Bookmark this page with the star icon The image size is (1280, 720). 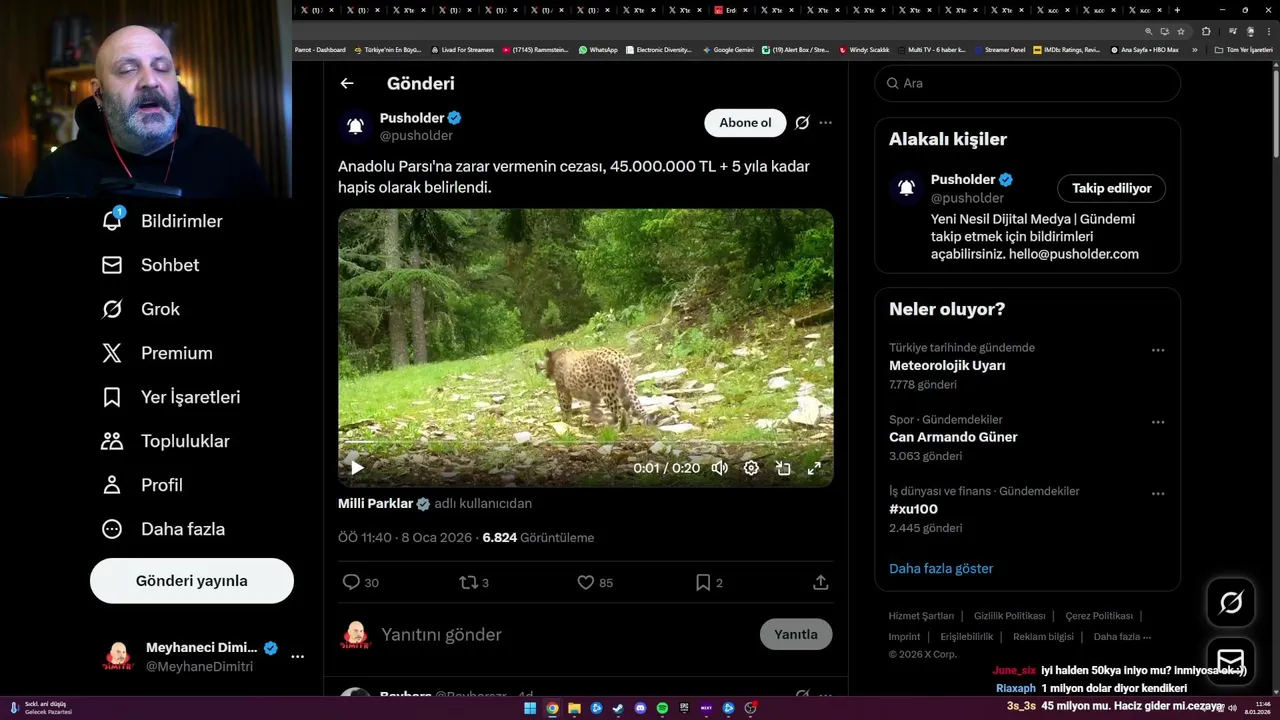(1180, 31)
